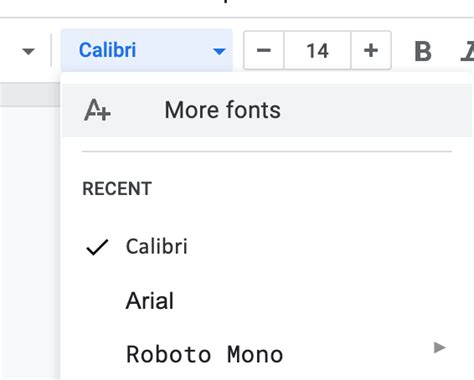This screenshot has height=380, width=474.
Task: Click the RECENT section header
Action: (x=117, y=189)
